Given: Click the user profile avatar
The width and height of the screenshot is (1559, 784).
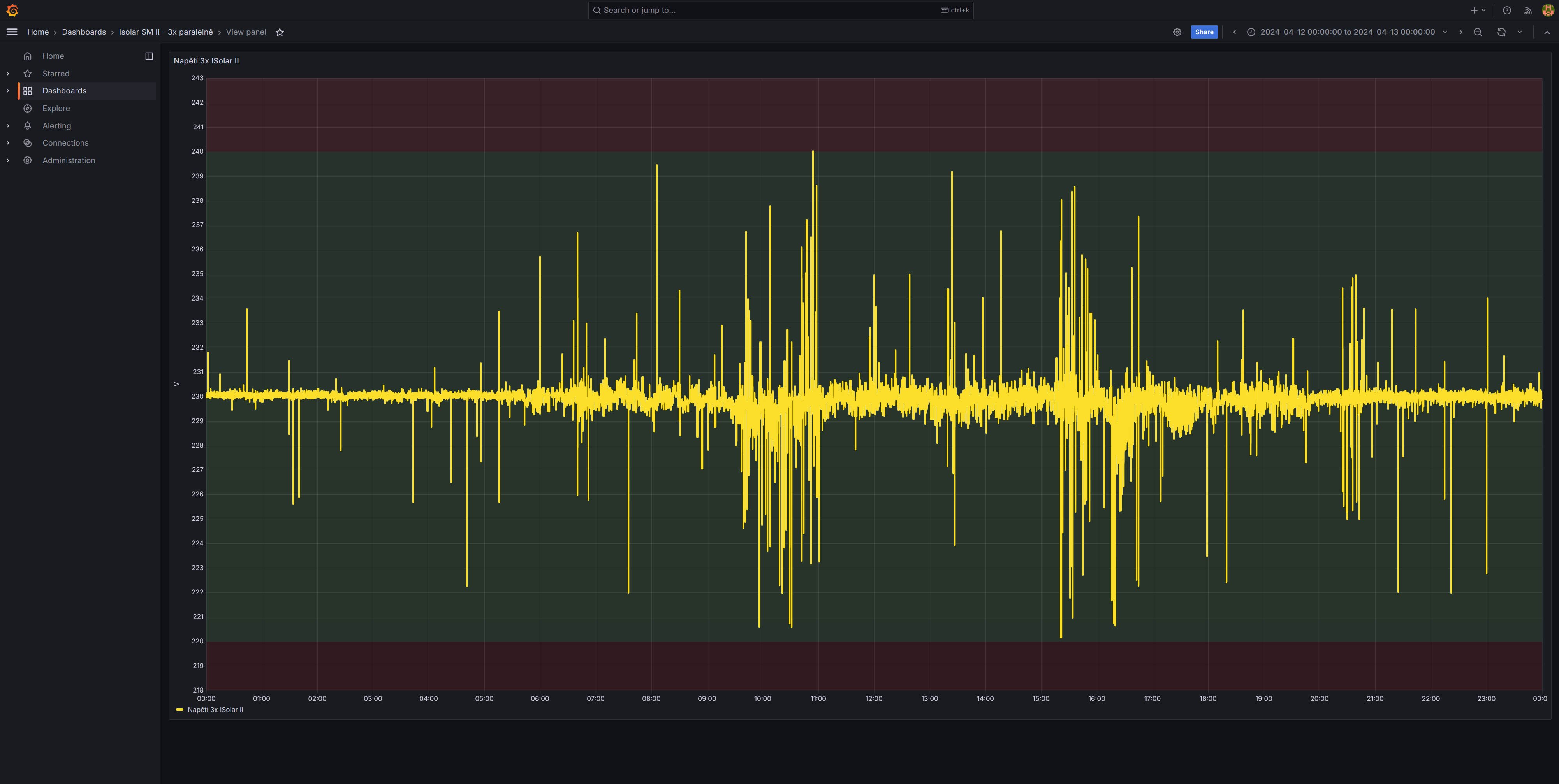Looking at the screenshot, I should coord(1547,10).
